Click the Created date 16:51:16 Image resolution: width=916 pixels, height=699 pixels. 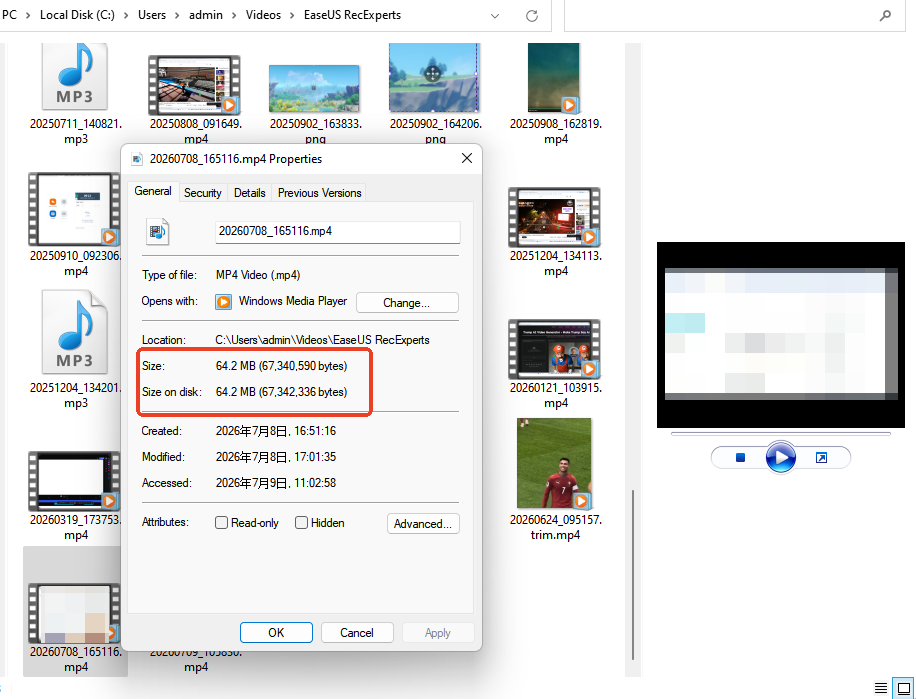pyautogui.click(x=276, y=431)
